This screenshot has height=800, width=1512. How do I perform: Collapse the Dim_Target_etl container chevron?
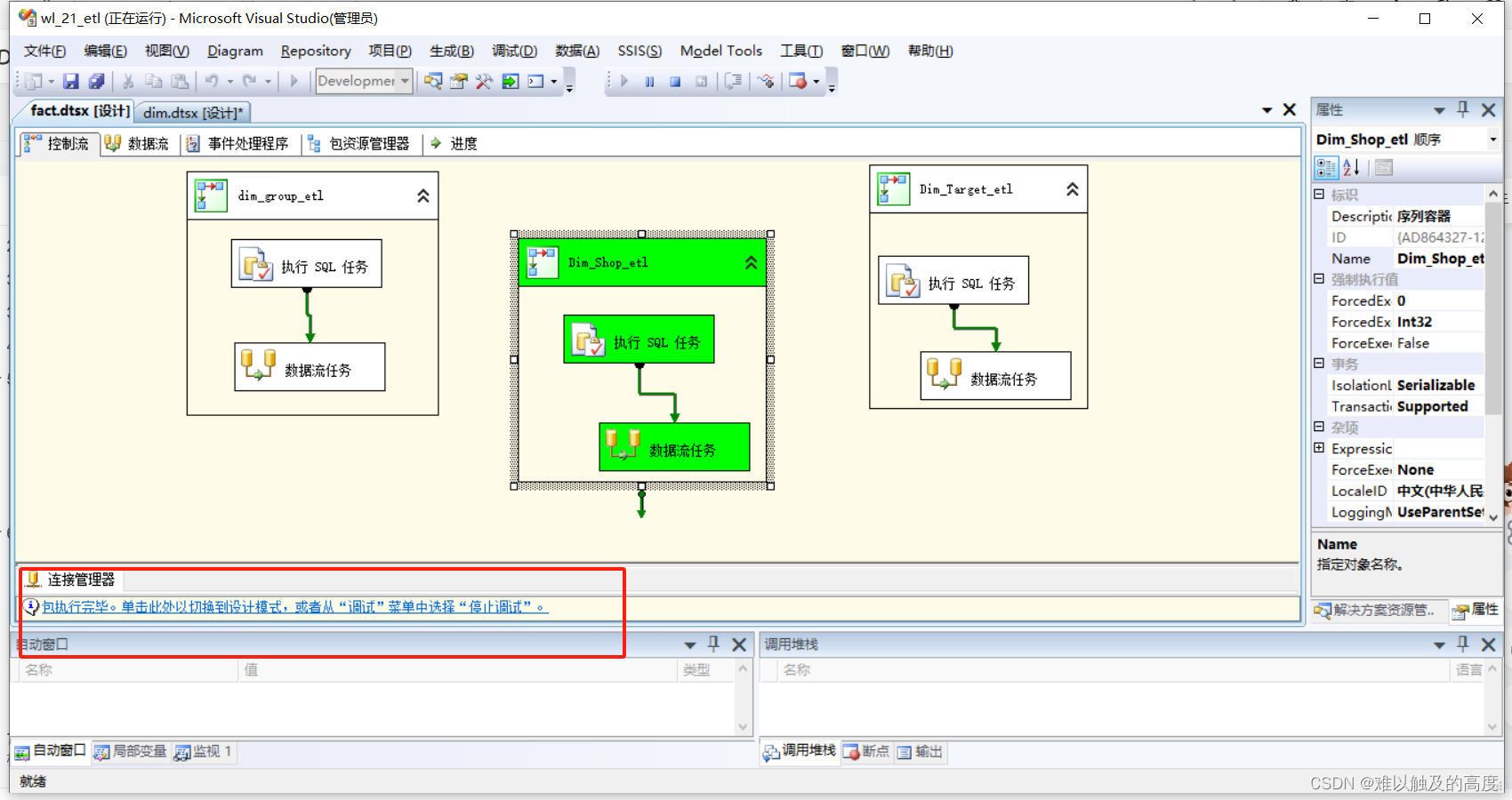click(x=1073, y=189)
